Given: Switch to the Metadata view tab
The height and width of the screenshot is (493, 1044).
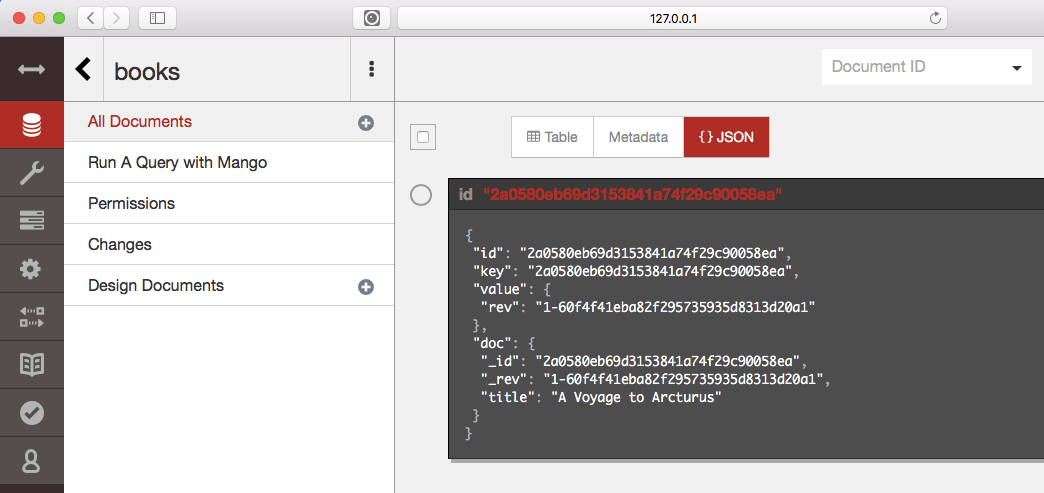Looking at the screenshot, I should click(x=638, y=137).
